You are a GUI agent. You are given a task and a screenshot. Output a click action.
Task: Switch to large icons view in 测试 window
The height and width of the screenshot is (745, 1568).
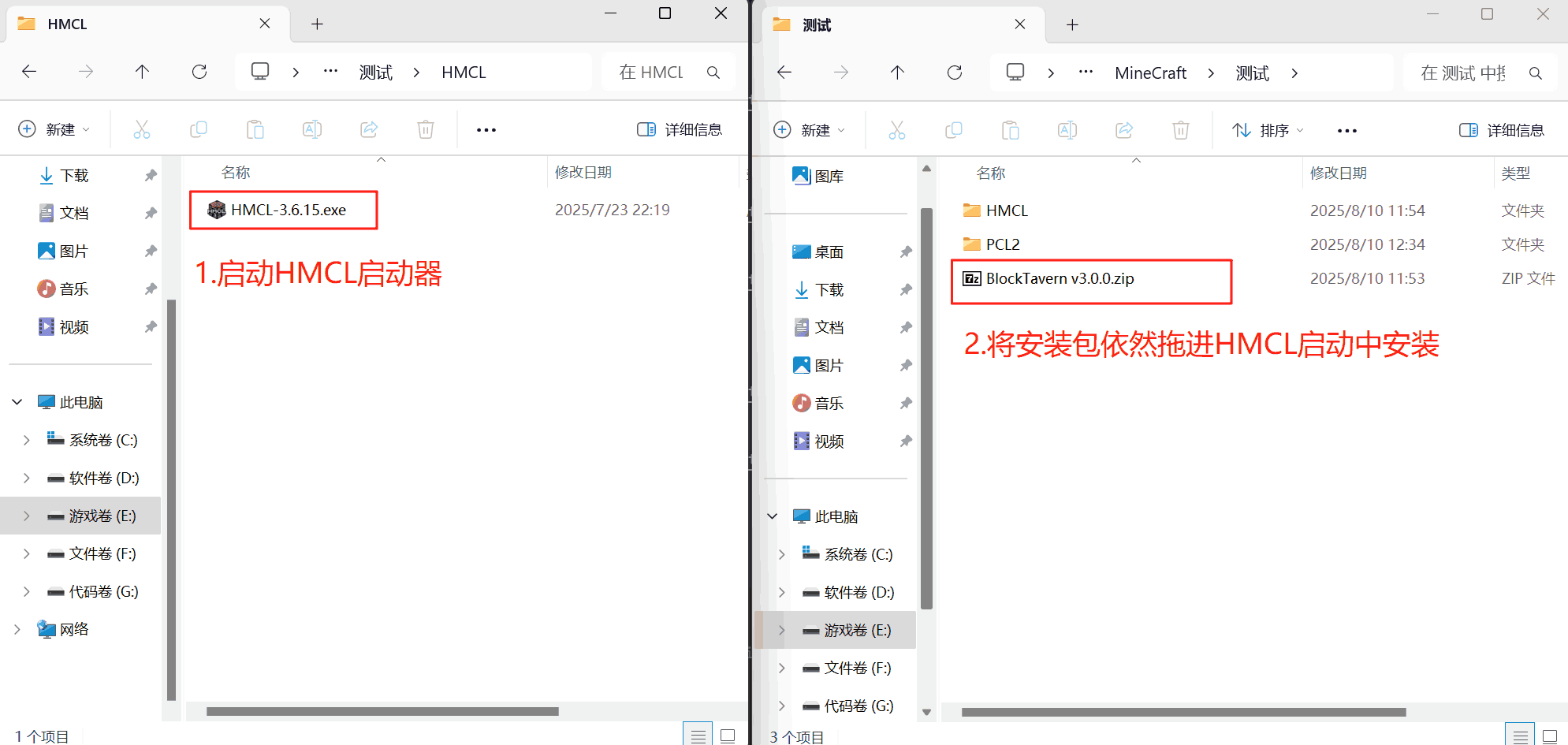pos(1550,736)
